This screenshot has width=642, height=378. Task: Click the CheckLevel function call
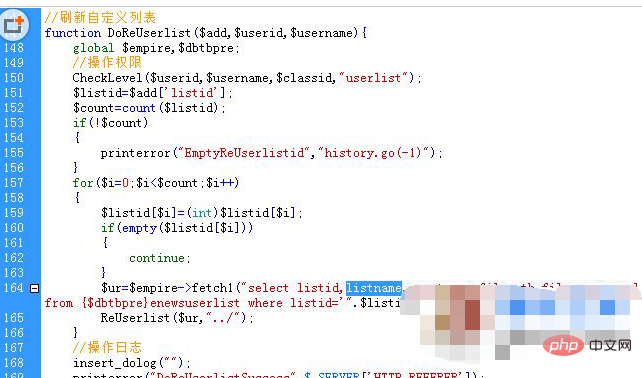tap(107, 78)
